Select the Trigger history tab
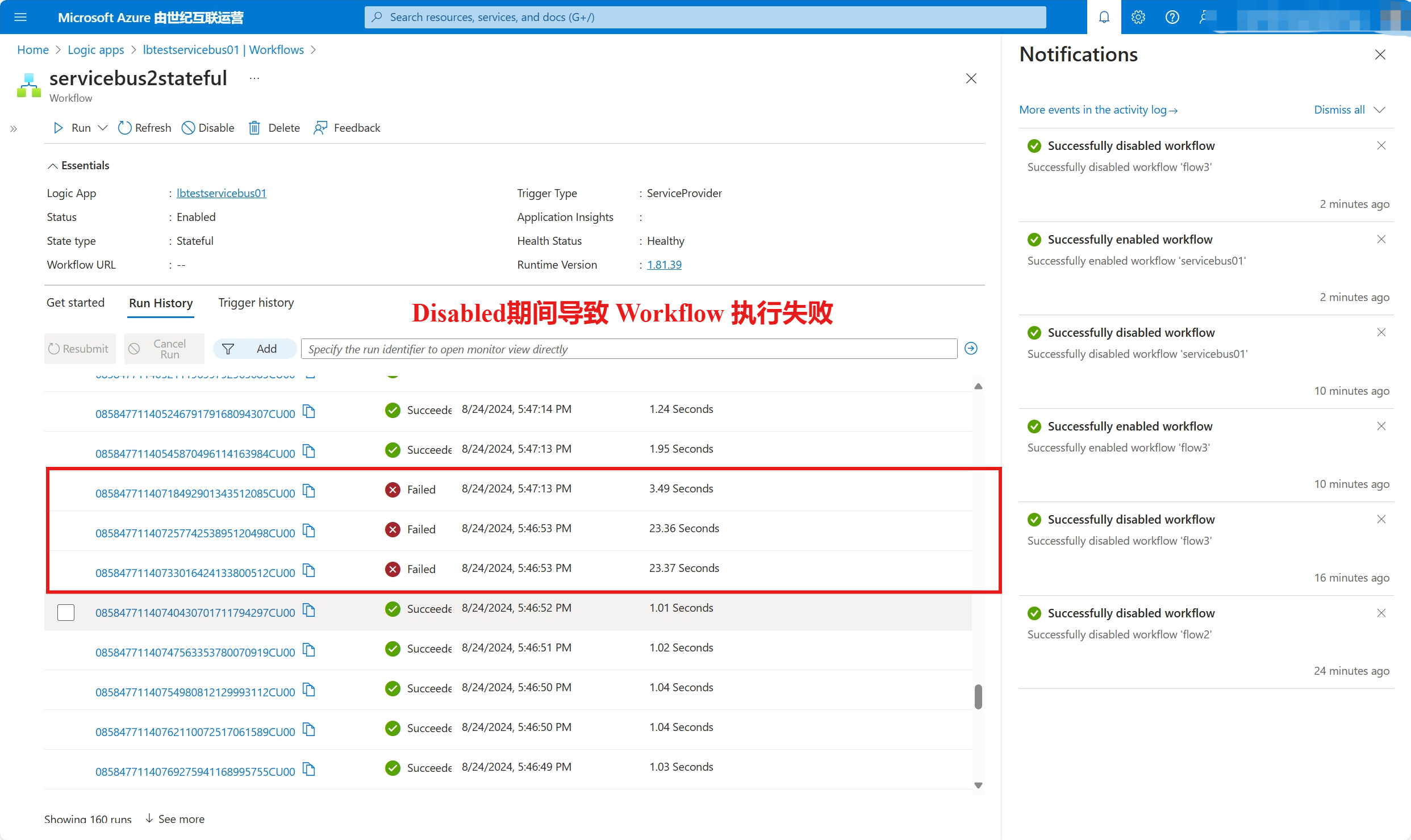The image size is (1411, 840). (x=256, y=302)
